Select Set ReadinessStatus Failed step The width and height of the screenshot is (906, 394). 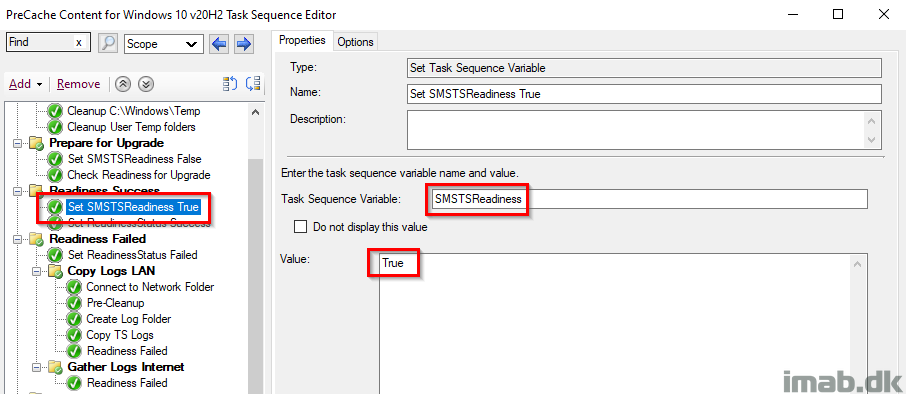pos(132,255)
